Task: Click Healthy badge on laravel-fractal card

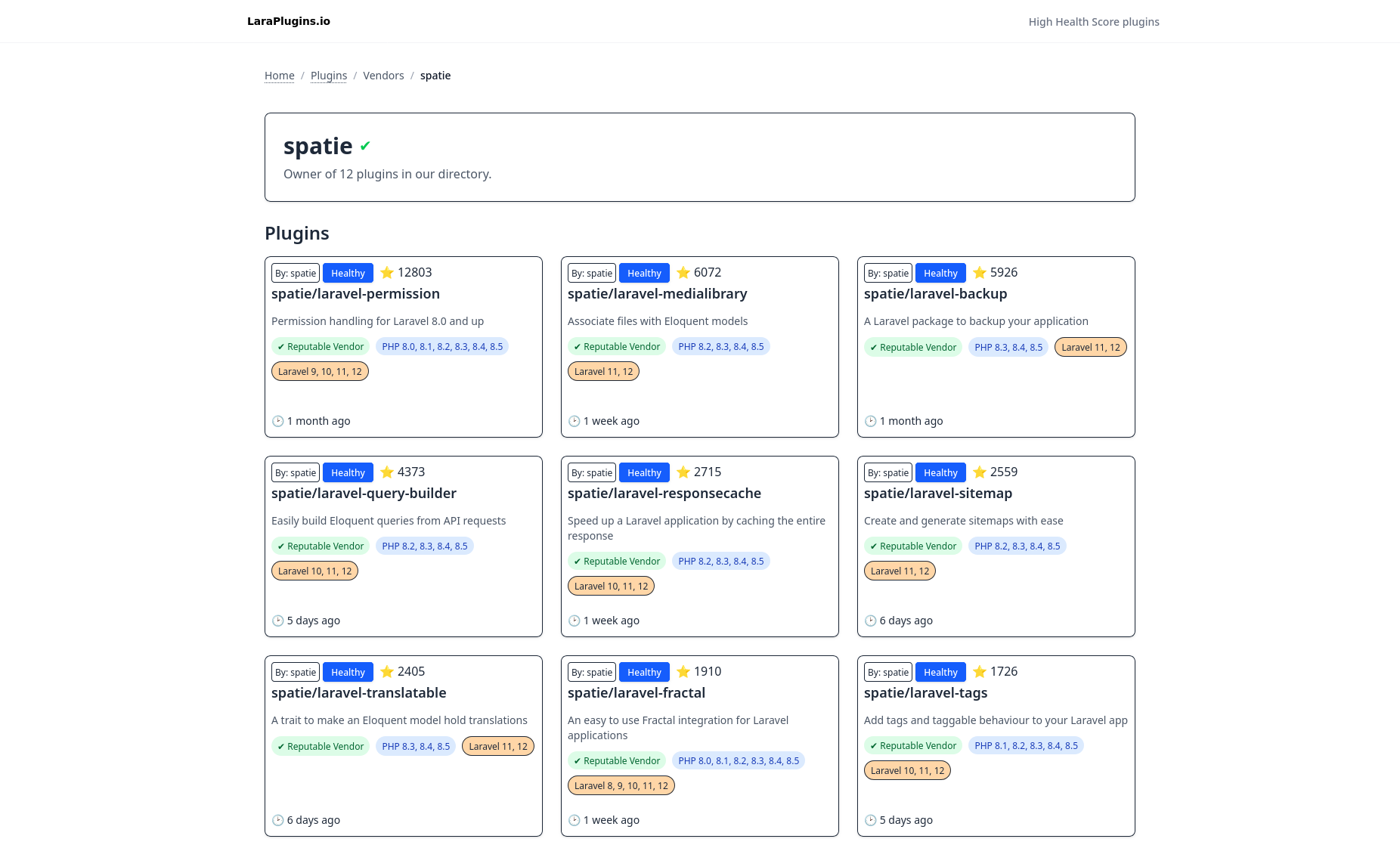Action: tap(644, 672)
